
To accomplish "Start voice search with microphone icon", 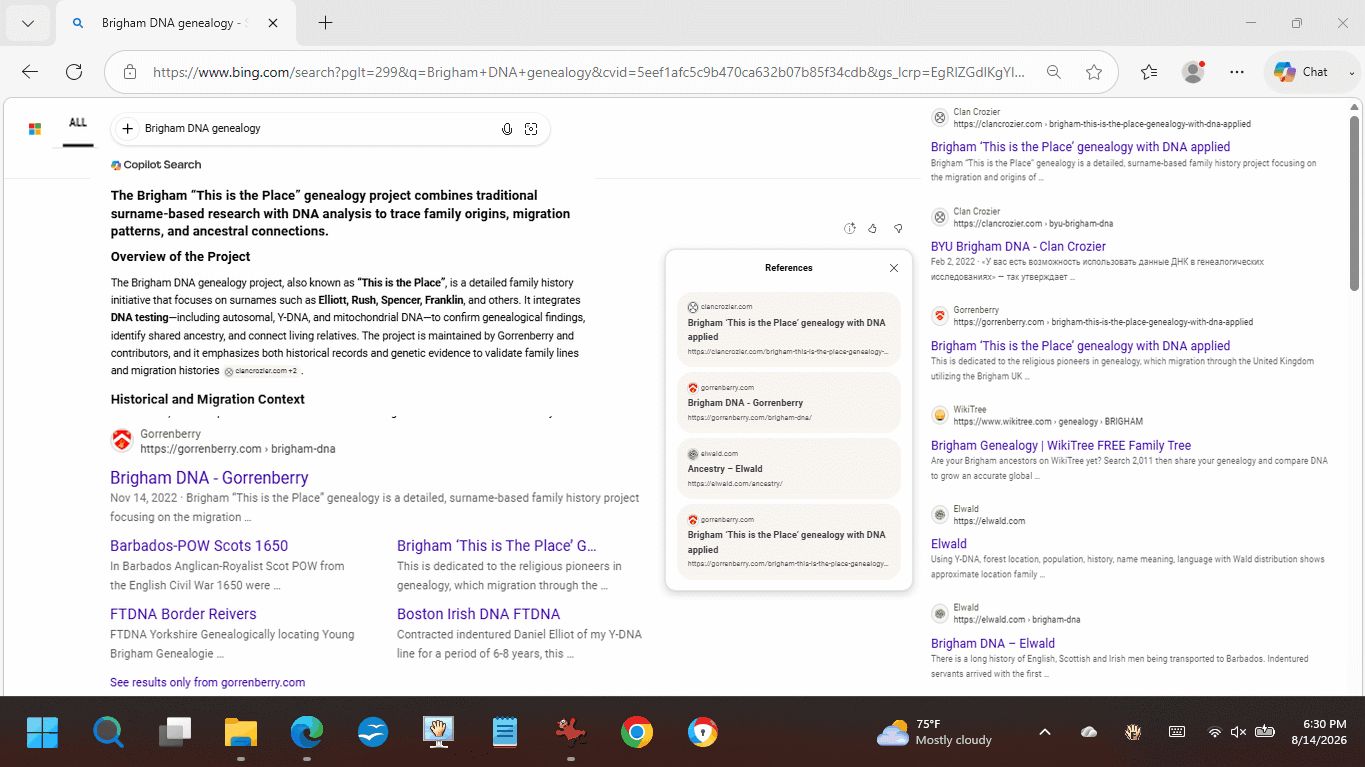I will [x=507, y=129].
